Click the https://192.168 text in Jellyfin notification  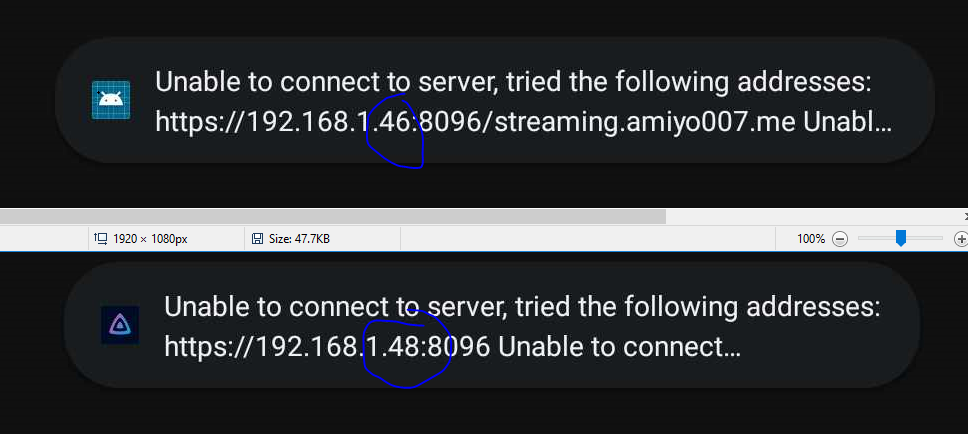[x=263, y=347]
